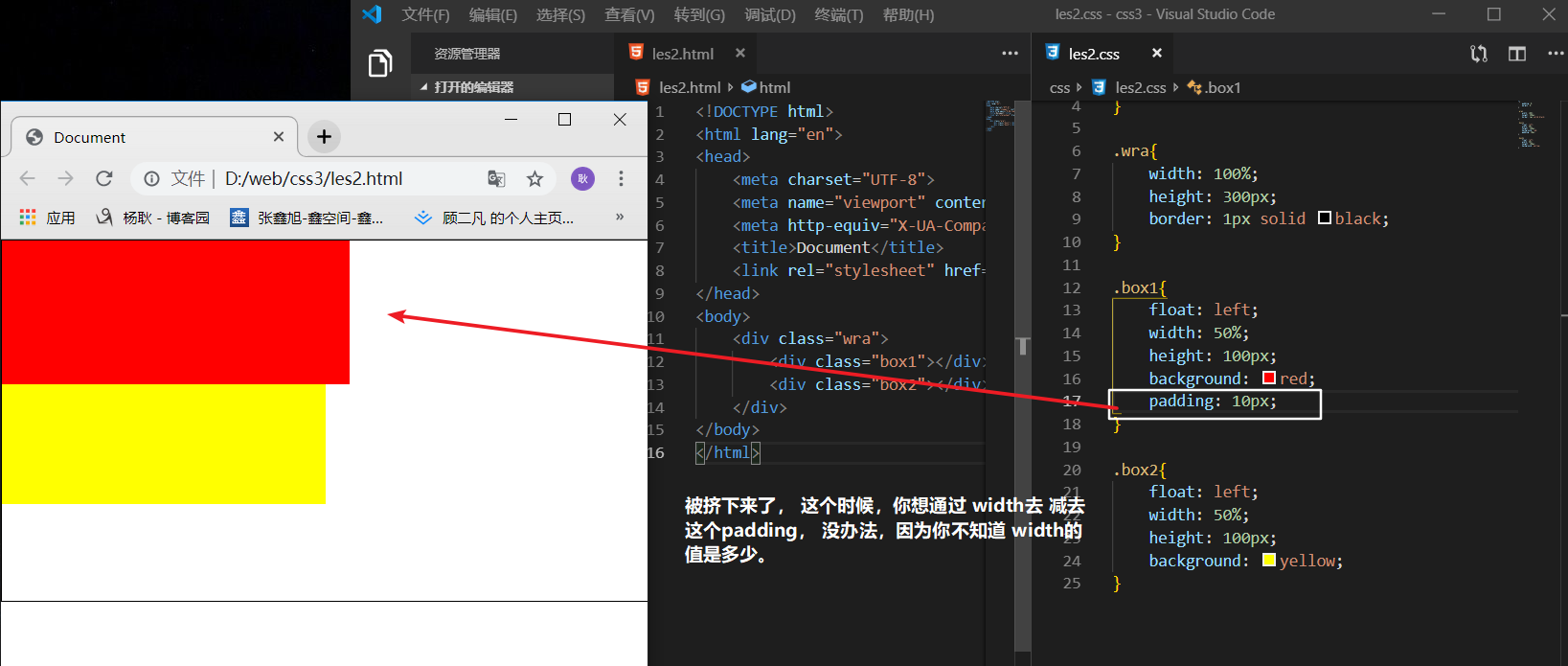Click the browser reload button
1568x666 pixels.
pos(104,178)
